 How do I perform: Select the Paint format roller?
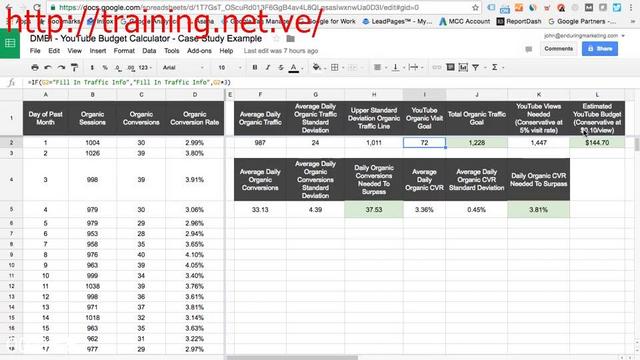[x=74, y=67]
